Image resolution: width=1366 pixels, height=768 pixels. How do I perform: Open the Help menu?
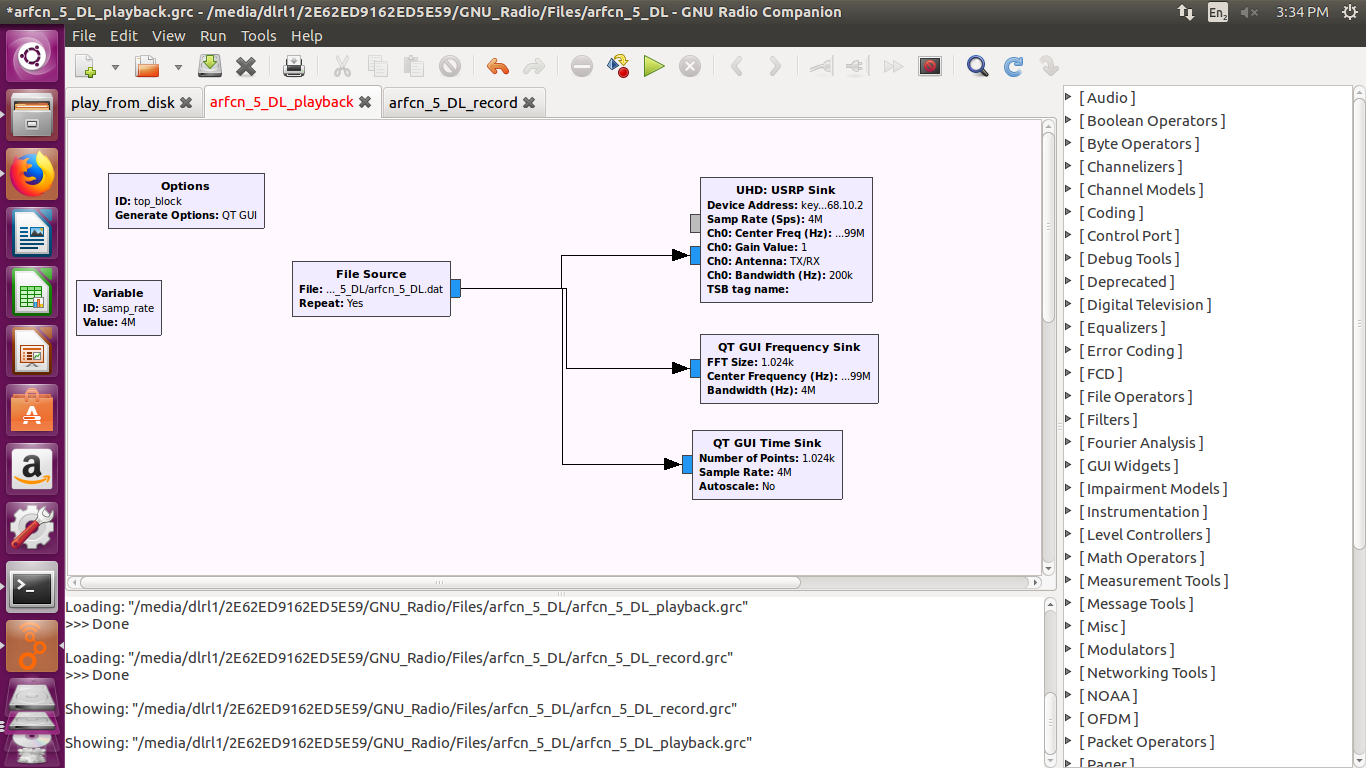coord(307,36)
